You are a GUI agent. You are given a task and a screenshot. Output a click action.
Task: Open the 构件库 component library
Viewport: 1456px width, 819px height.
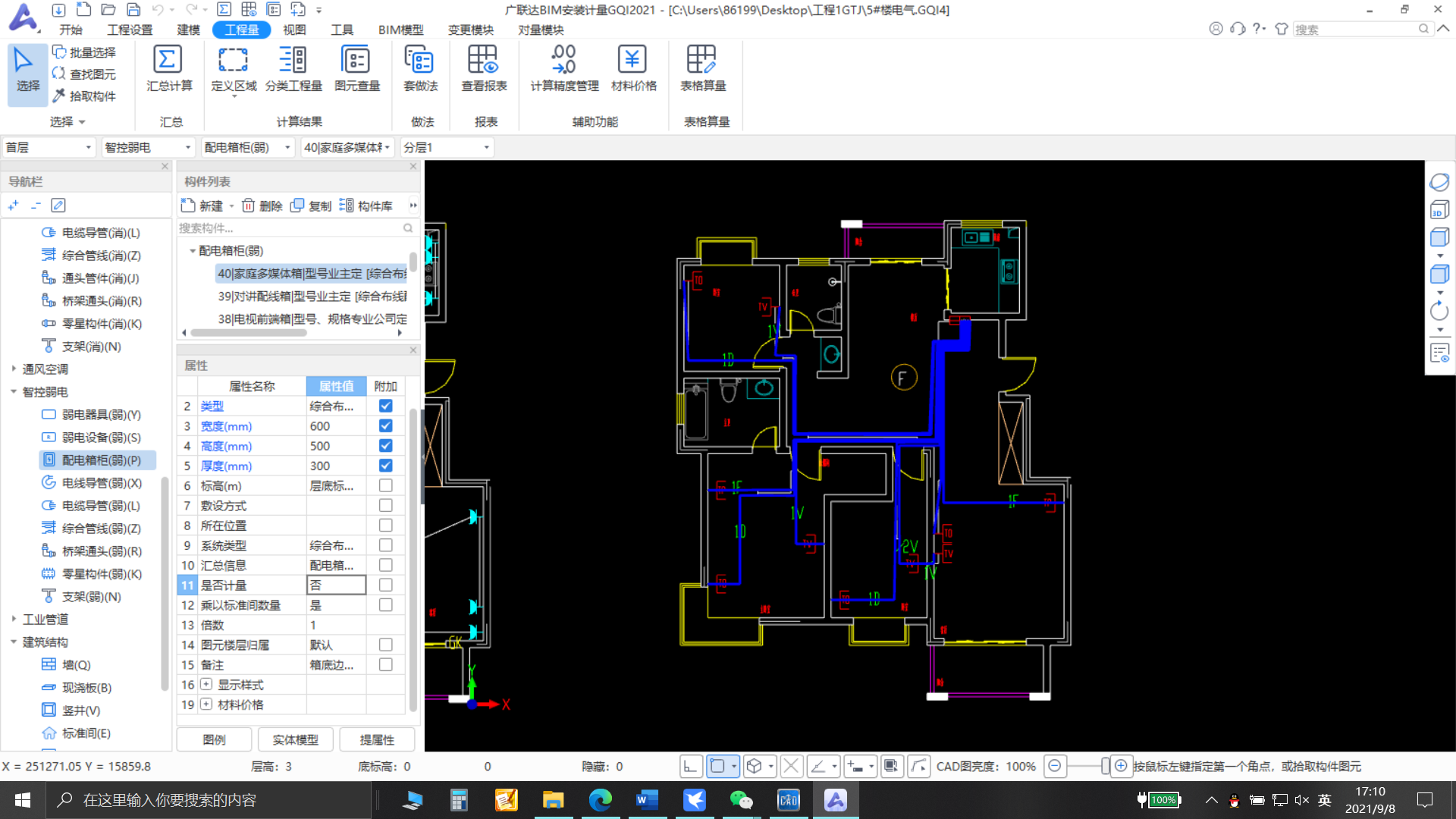[x=366, y=206]
